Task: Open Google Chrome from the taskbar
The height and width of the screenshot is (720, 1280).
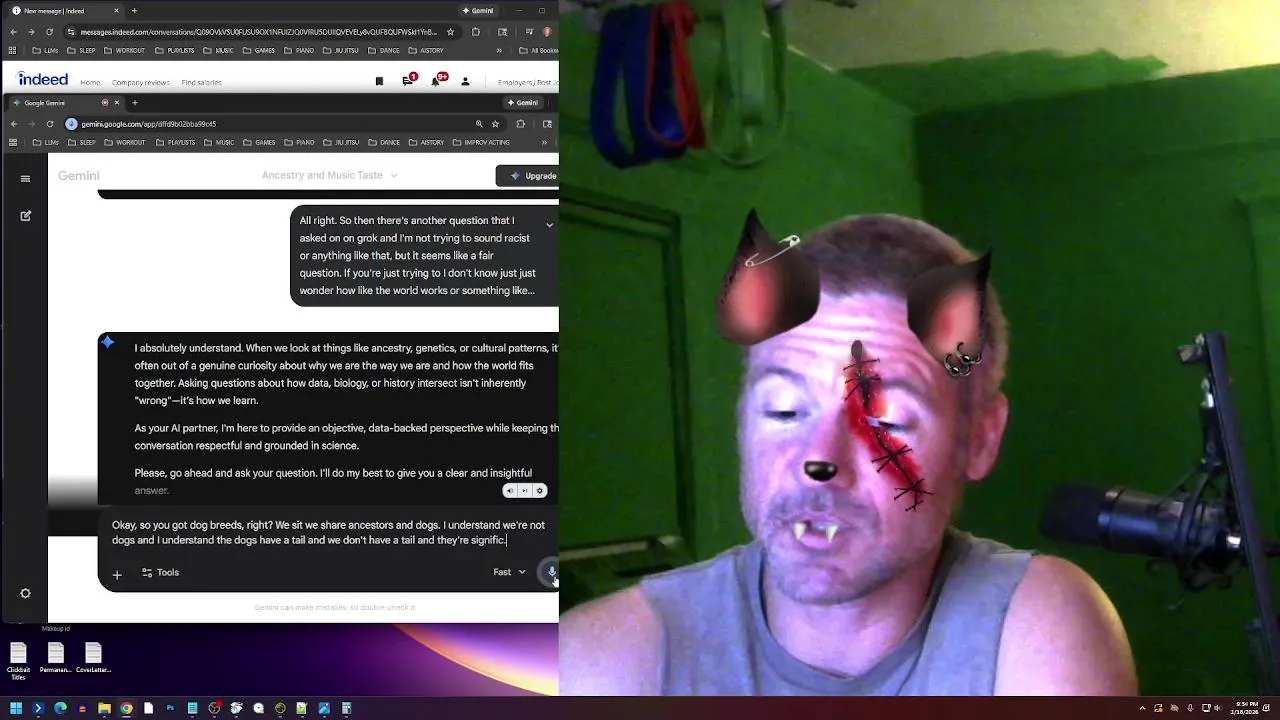Action: point(126,708)
